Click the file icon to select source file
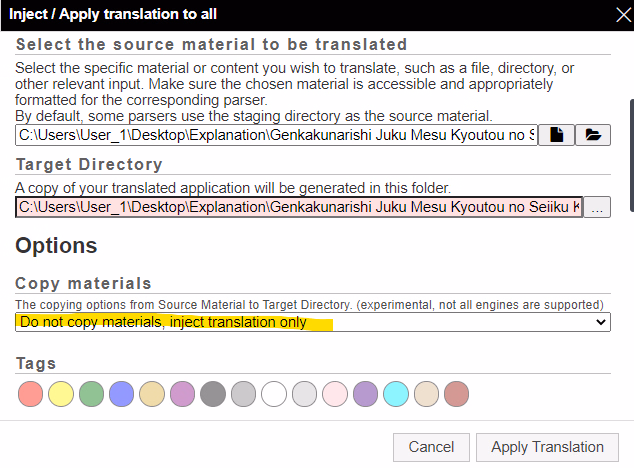 pyautogui.click(x=556, y=135)
